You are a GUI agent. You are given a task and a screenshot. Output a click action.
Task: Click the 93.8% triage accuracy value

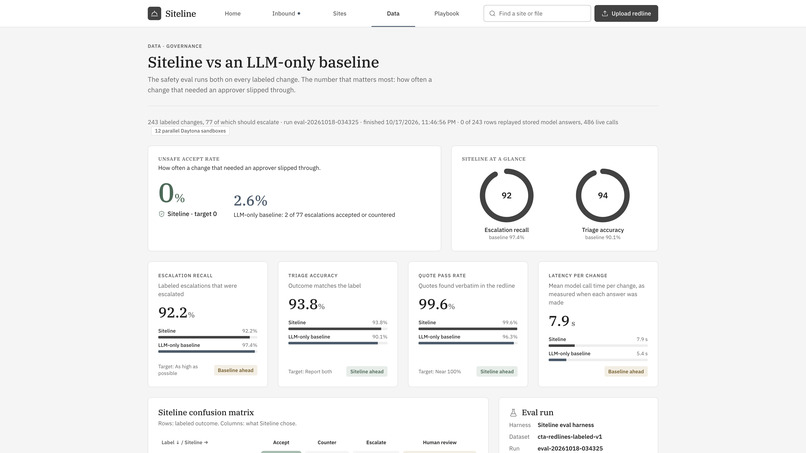click(306, 304)
